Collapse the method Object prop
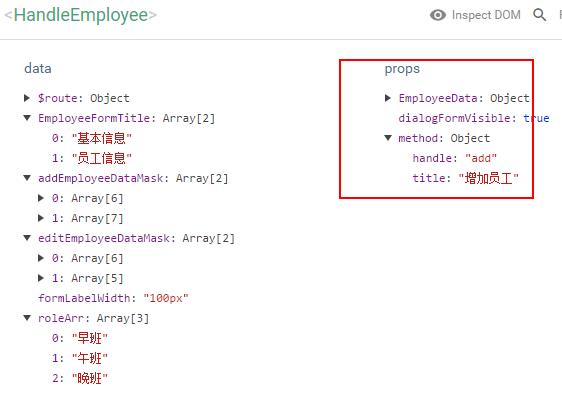Screen dimensions: 562x394 (388, 138)
